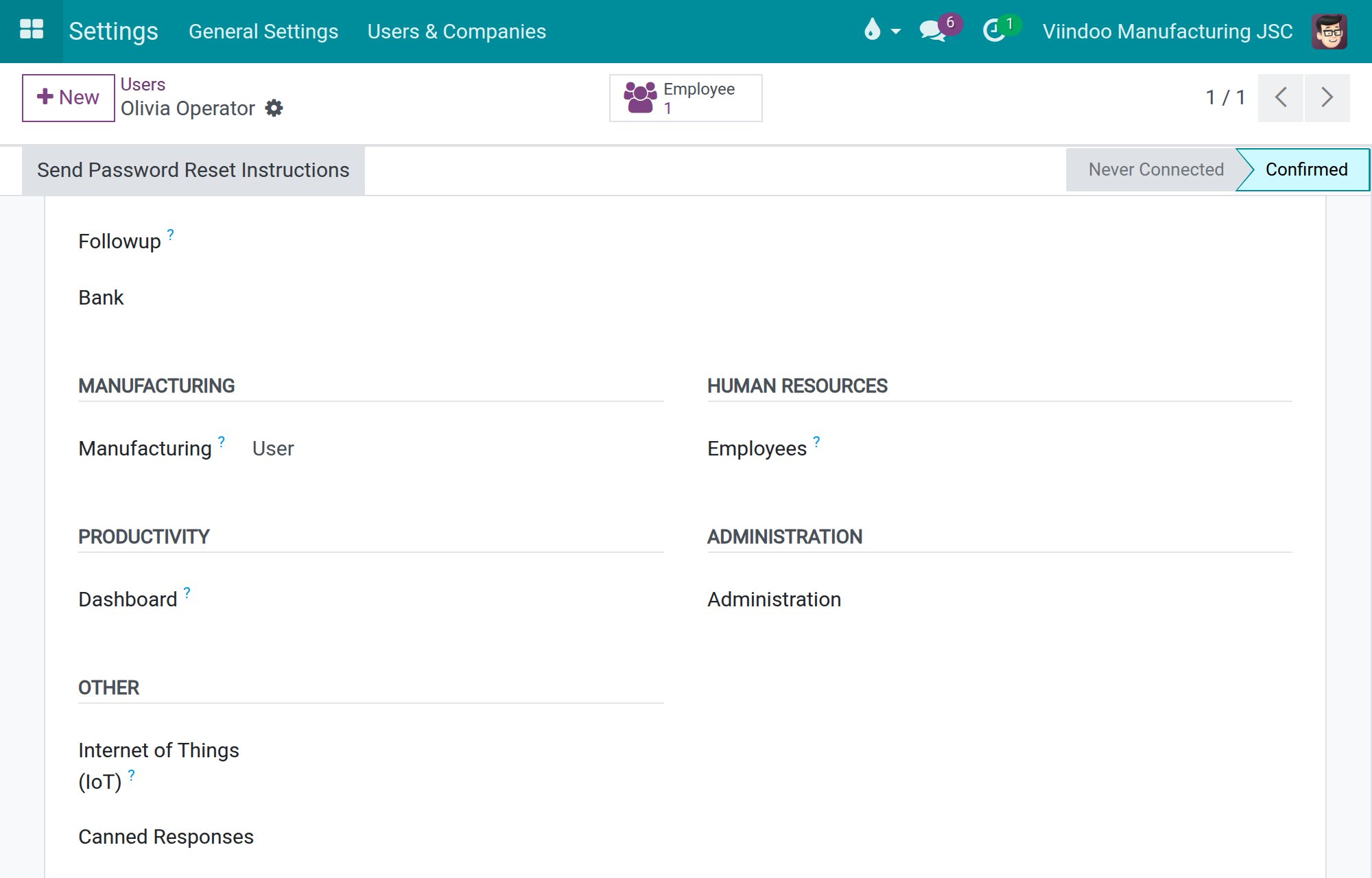This screenshot has width=1372, height=878.
Task: Switch company via Viindoo Manufacturing JSC
Action: click(x=1168, y=32)
